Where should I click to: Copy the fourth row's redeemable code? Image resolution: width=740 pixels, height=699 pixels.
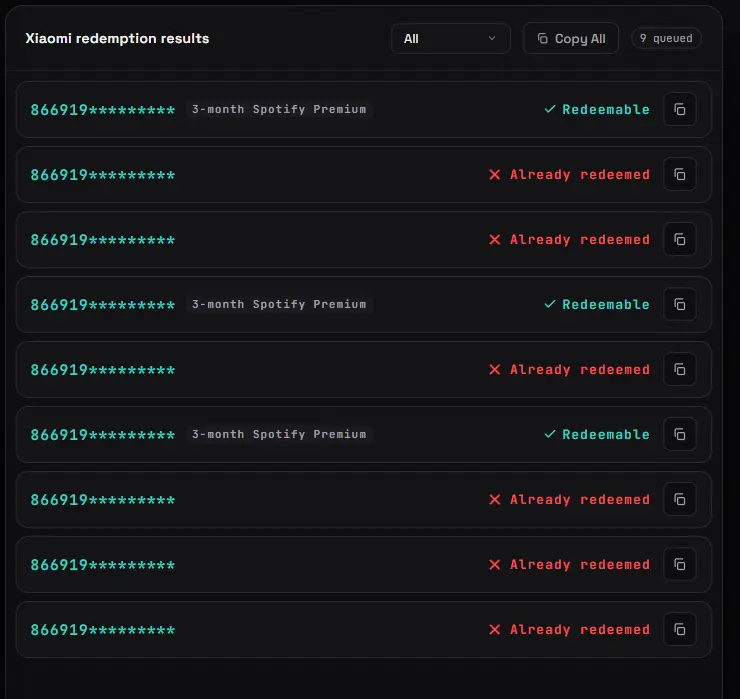click(680, 304)
